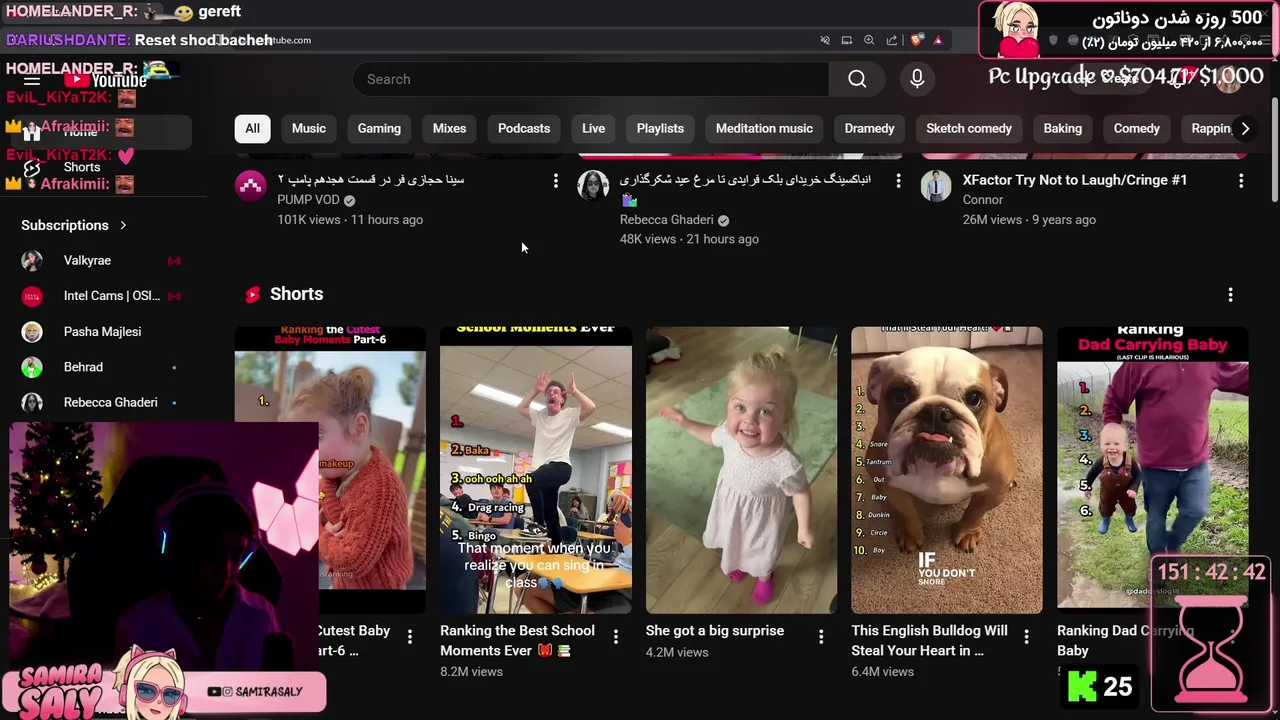
Task: Open the Connor channel name under the XFactor video
Action: tap(983, 200)
